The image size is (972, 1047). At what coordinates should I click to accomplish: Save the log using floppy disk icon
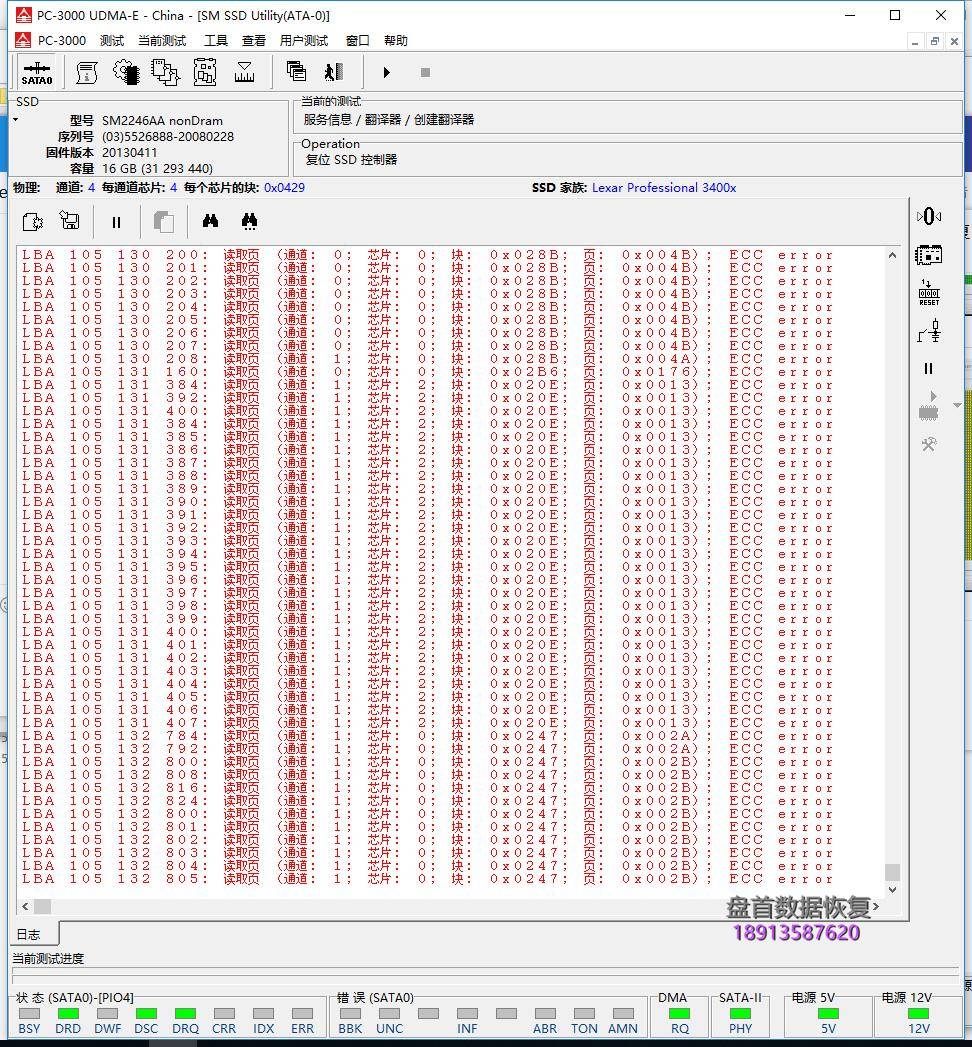point(70,222)
